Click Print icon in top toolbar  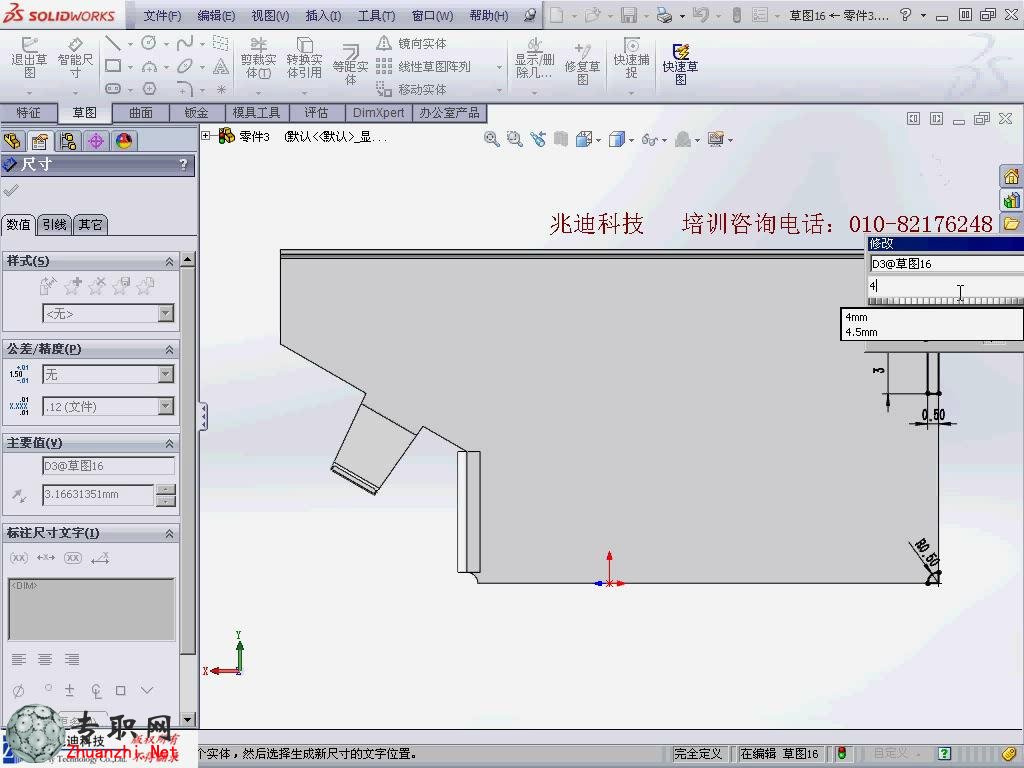point(664,15)
